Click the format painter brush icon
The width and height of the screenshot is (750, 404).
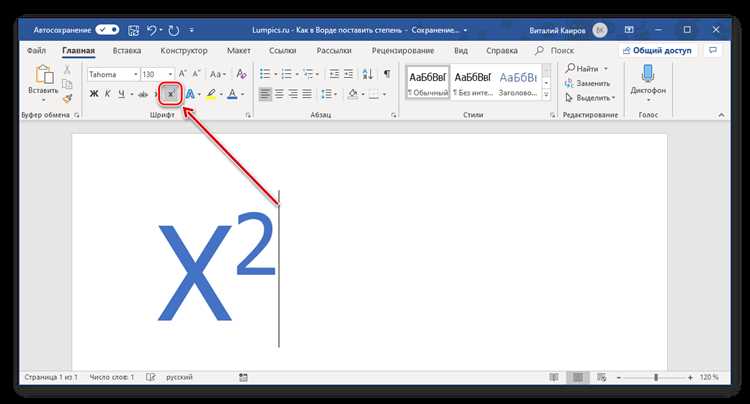tap(67, 98)
